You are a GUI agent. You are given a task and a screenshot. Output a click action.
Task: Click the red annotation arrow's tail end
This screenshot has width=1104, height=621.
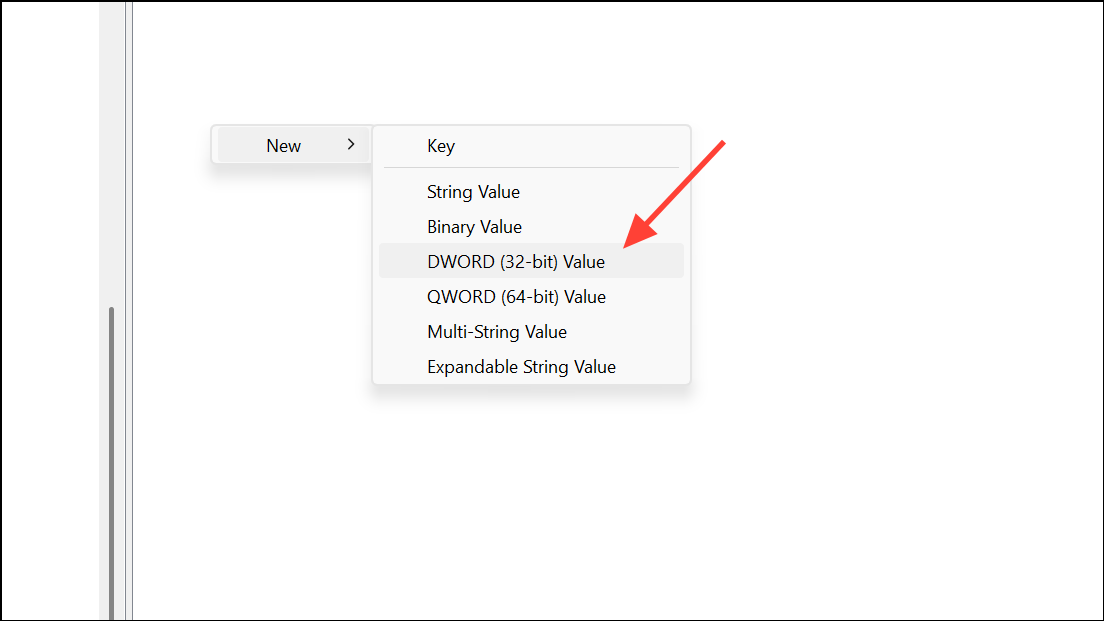721,143
